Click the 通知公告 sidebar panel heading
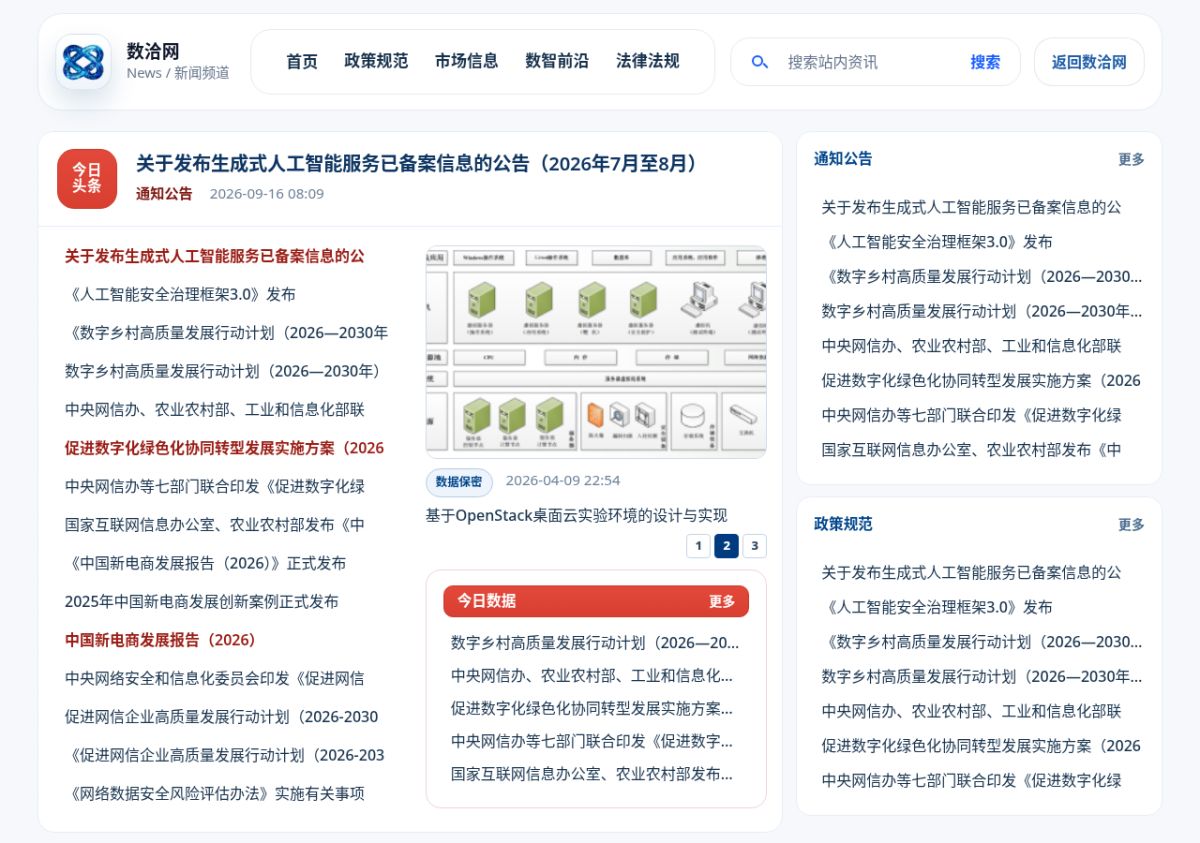The image size is (1200, 843). (x=843, y=158)
